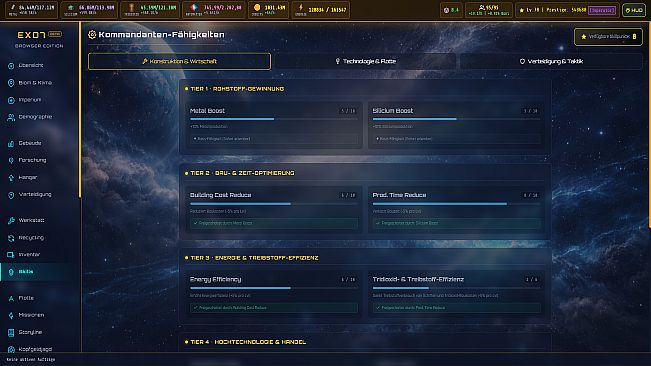
Task: Click the gold credits coin icon
Action: pyautogui.click(x=257, y=7)
